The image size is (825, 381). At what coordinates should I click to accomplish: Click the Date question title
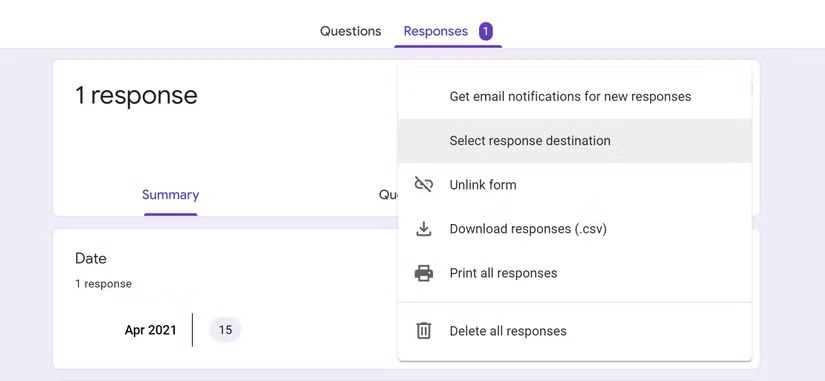click(x=90, y=258)
